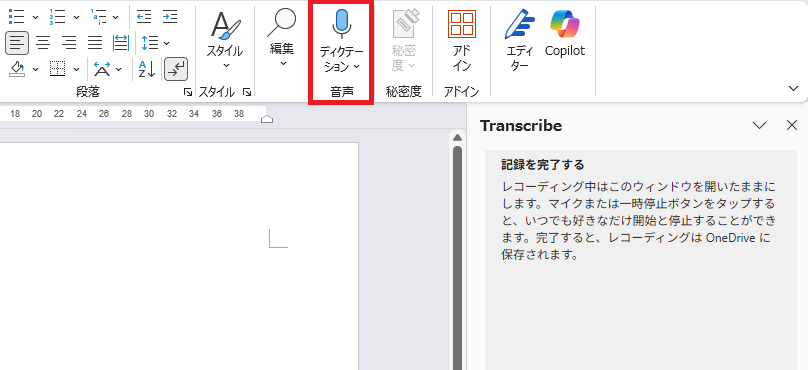Toggle justify alignment for paragraph
The height and width of the screenshot is (370, 808).
(95, 43)
